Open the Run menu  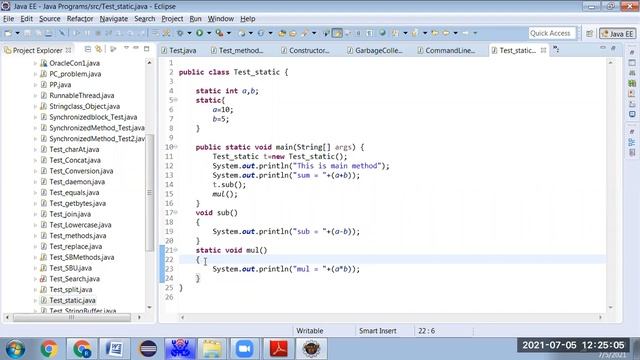(x=195, y=19)
